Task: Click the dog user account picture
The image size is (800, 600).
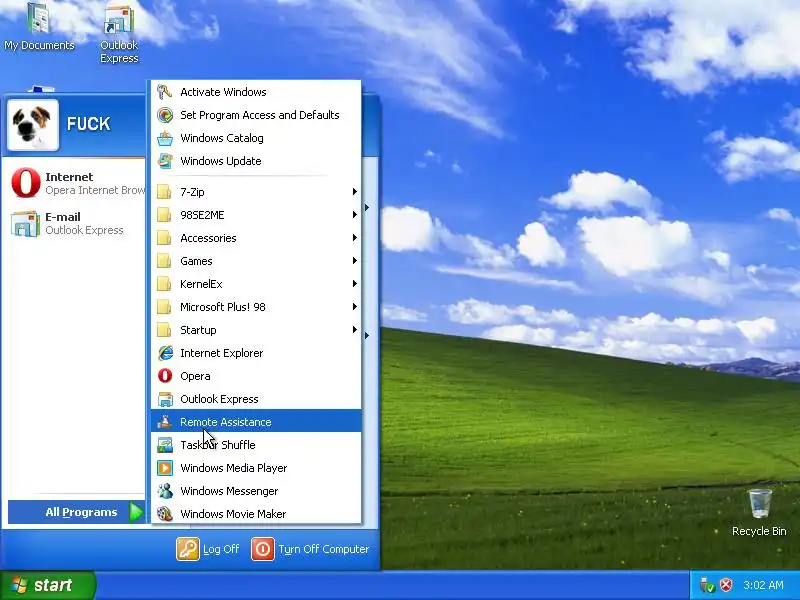Action: (x=33, y=124)
